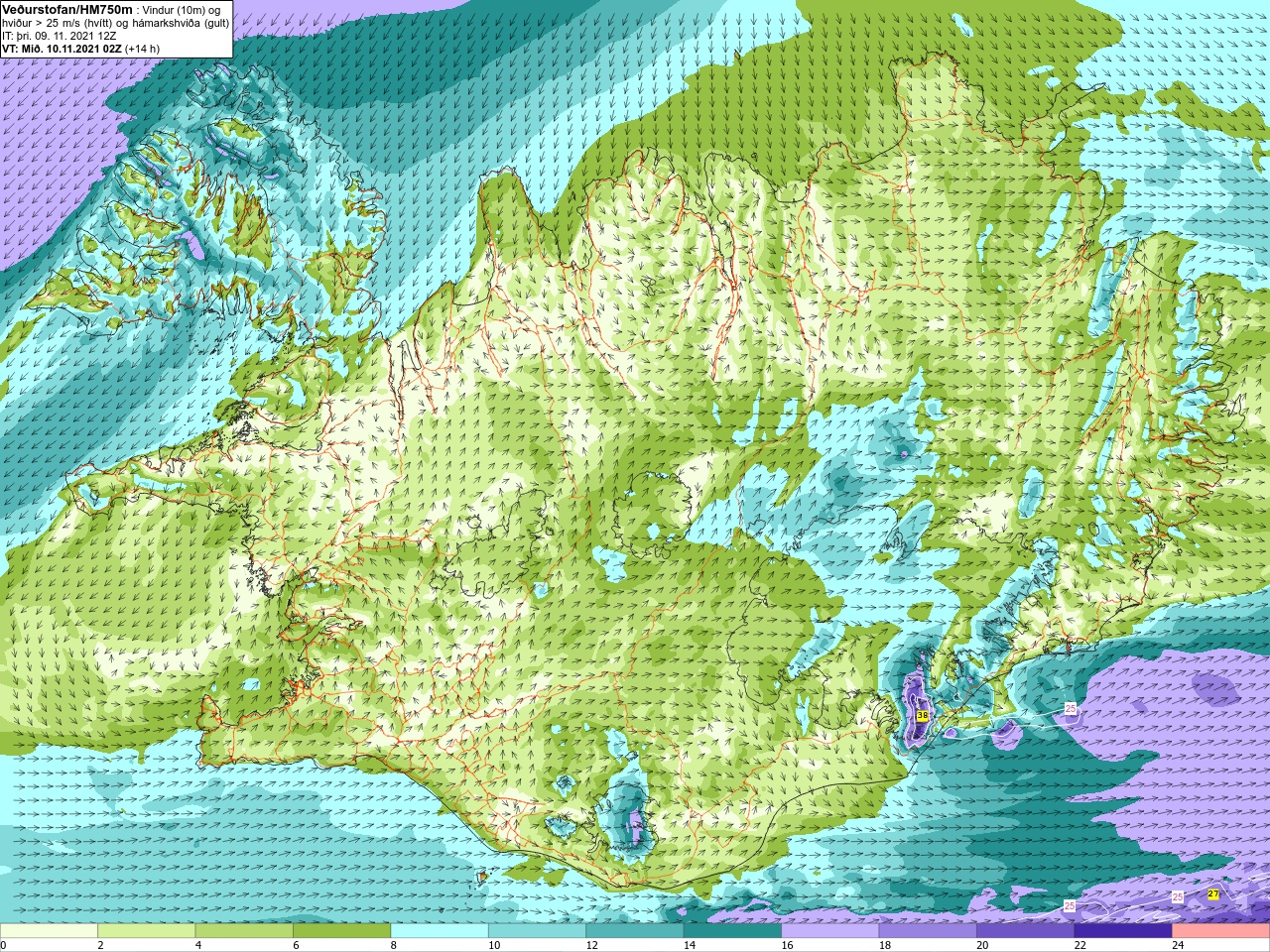
Task: Click the pink above-24 m/s legend swatch
Action: [1221, 931]
